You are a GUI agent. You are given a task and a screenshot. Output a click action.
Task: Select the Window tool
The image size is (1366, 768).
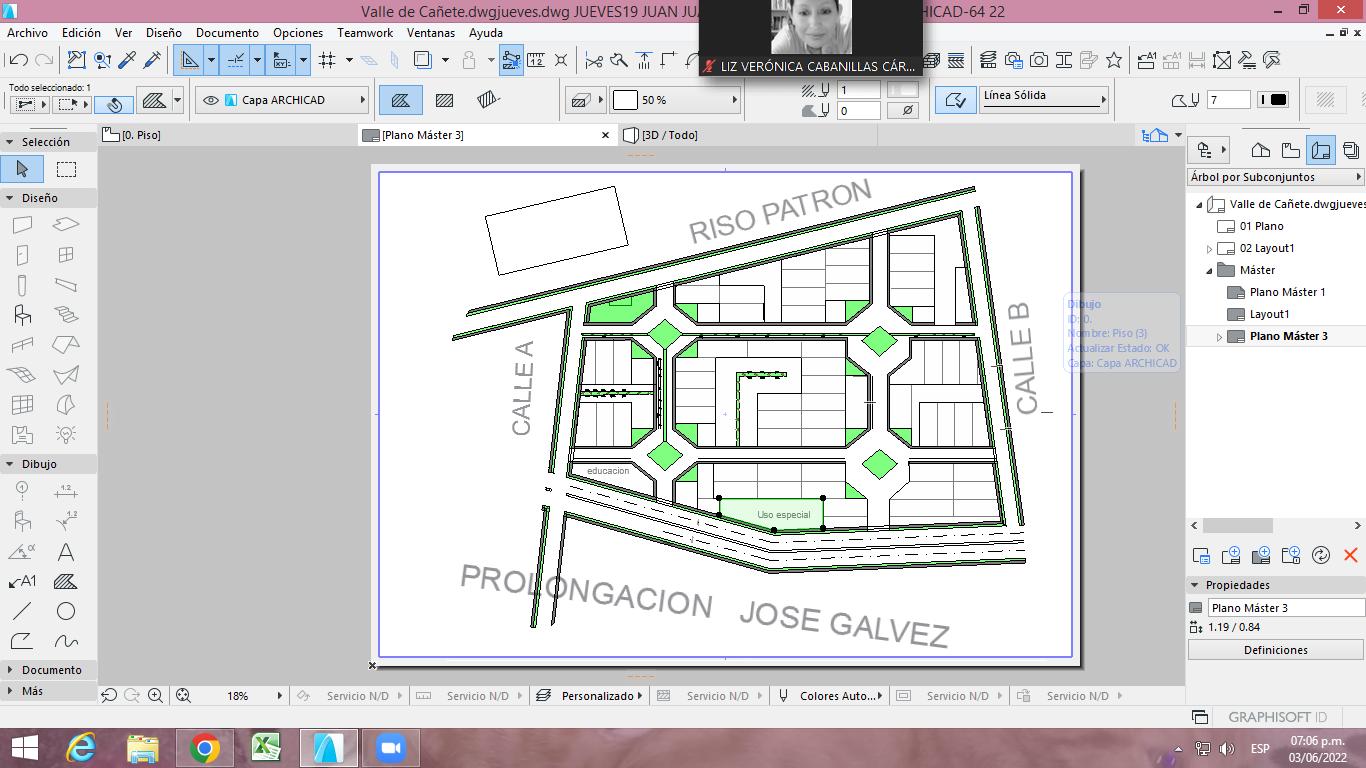click(x=66, y=255)
